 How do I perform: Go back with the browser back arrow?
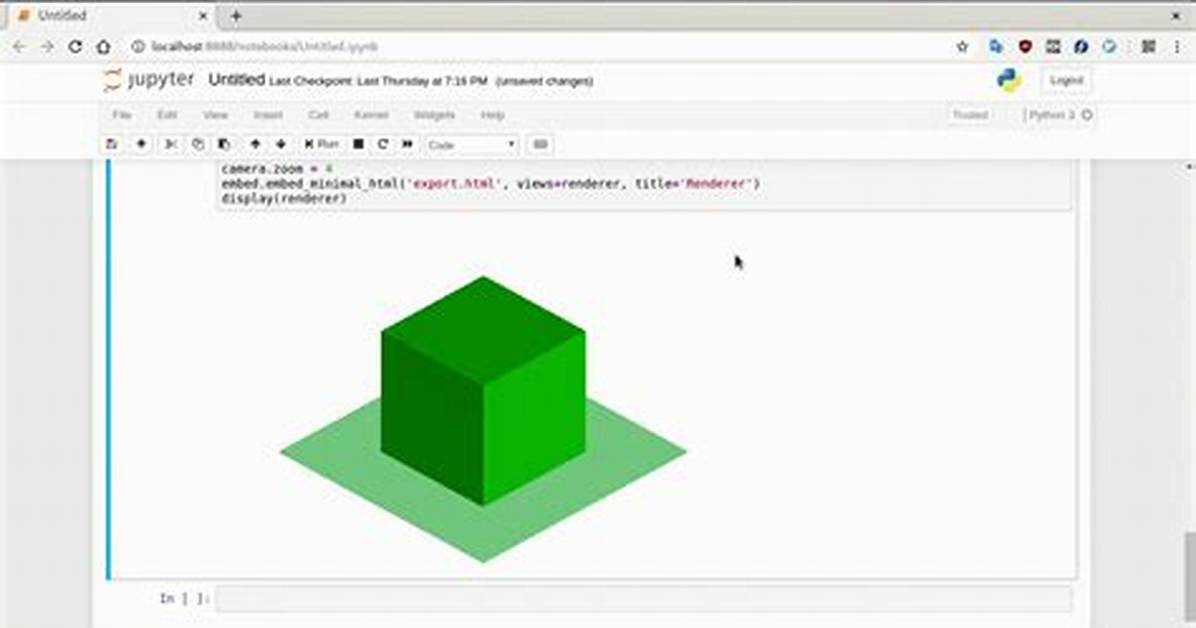tap(19, 47)
